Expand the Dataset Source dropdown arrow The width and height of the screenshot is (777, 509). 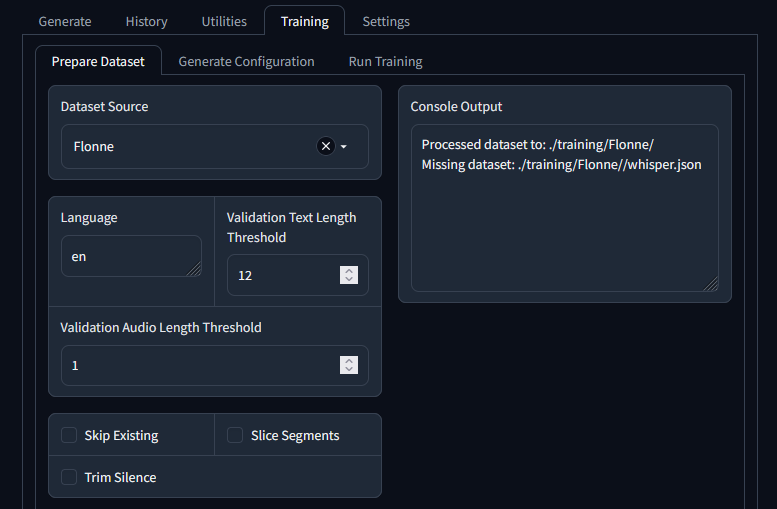(344, 147)
